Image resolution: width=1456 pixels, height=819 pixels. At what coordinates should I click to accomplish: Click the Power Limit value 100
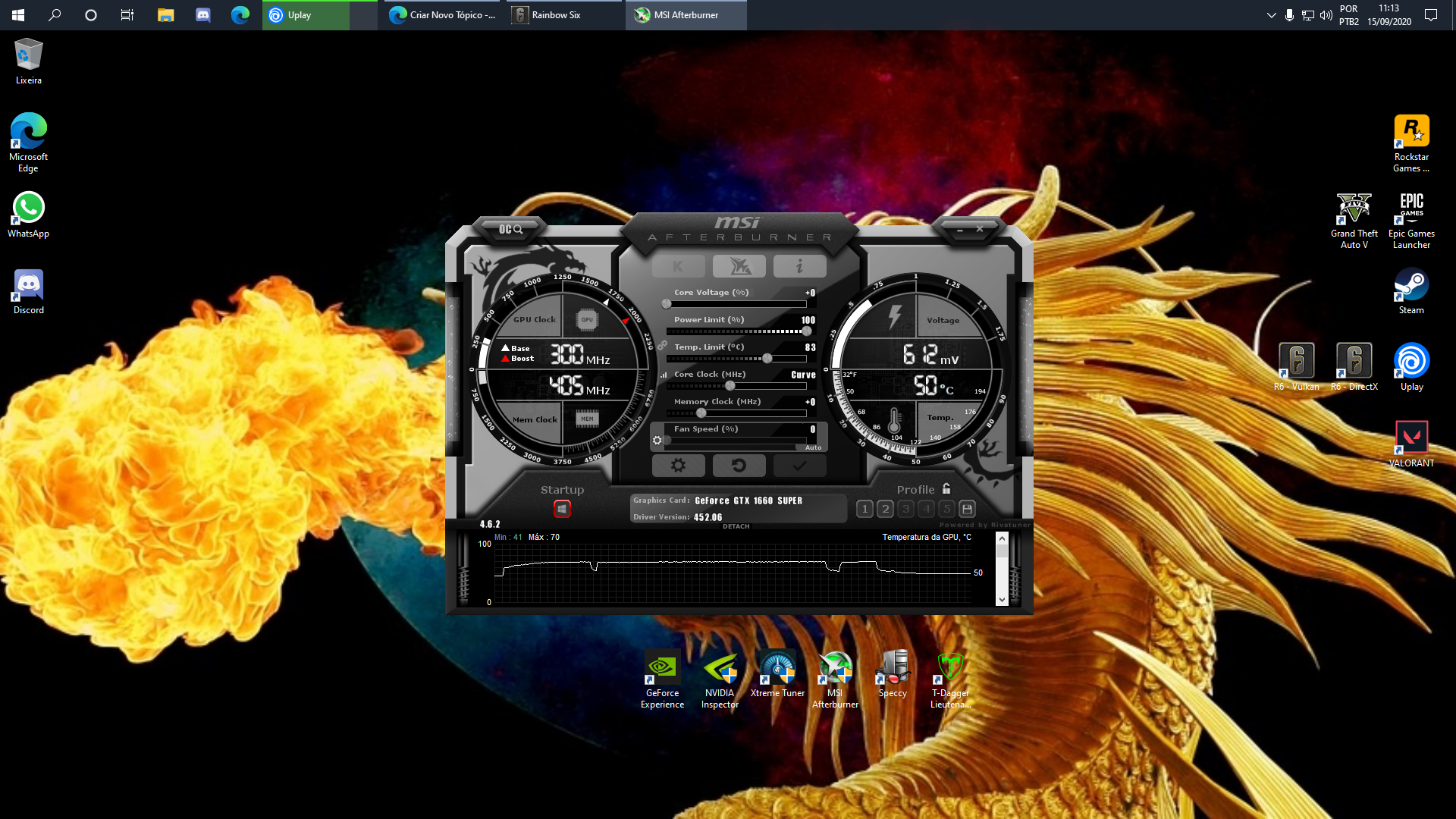click(808, 320)
